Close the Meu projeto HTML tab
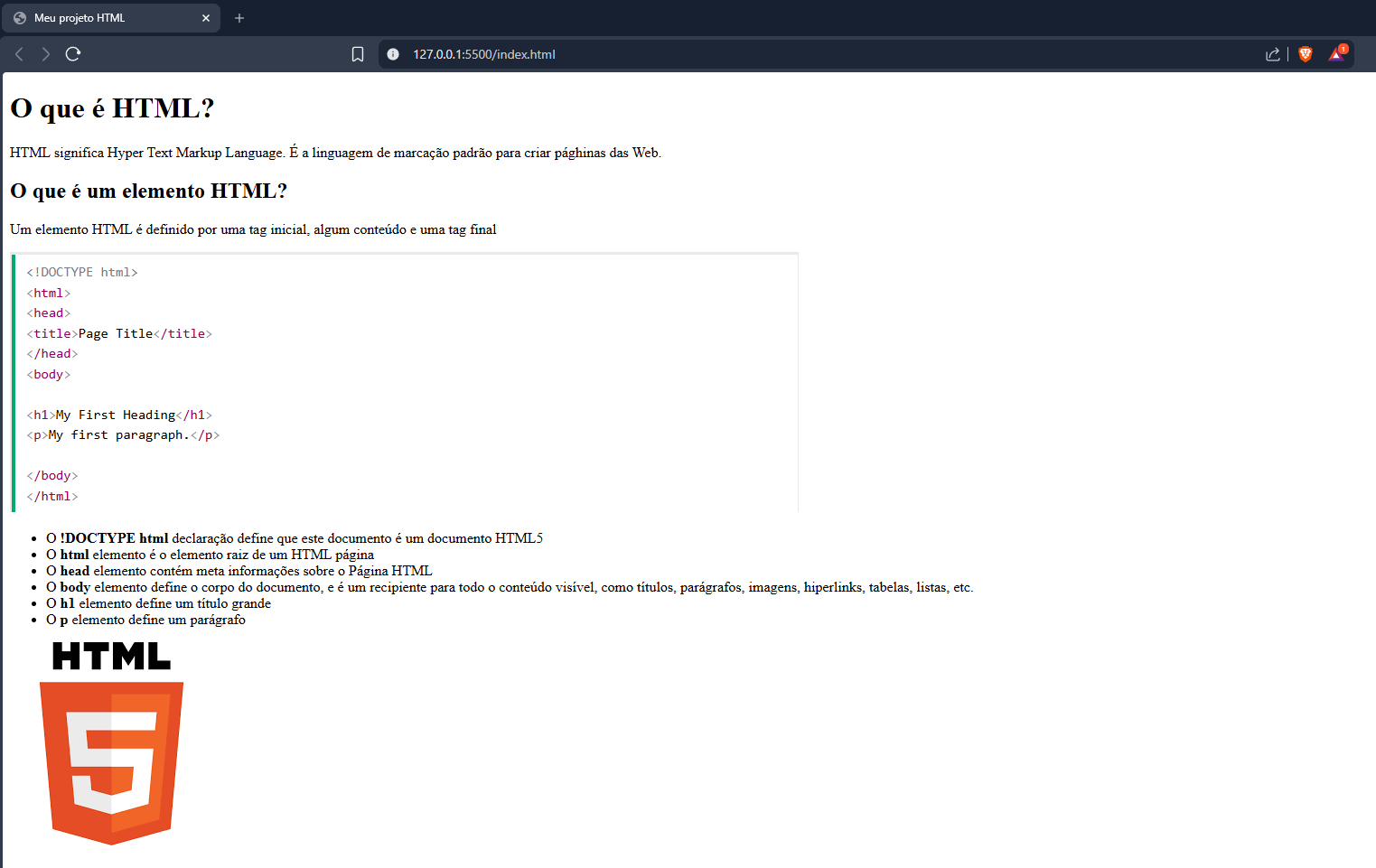1376x868 pixels. 206,18
